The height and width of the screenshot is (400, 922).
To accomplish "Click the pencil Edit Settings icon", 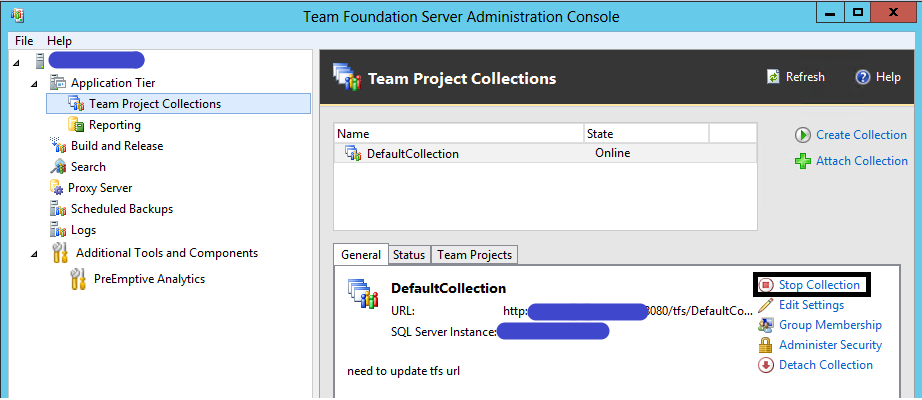I will (x=766, y=305).
